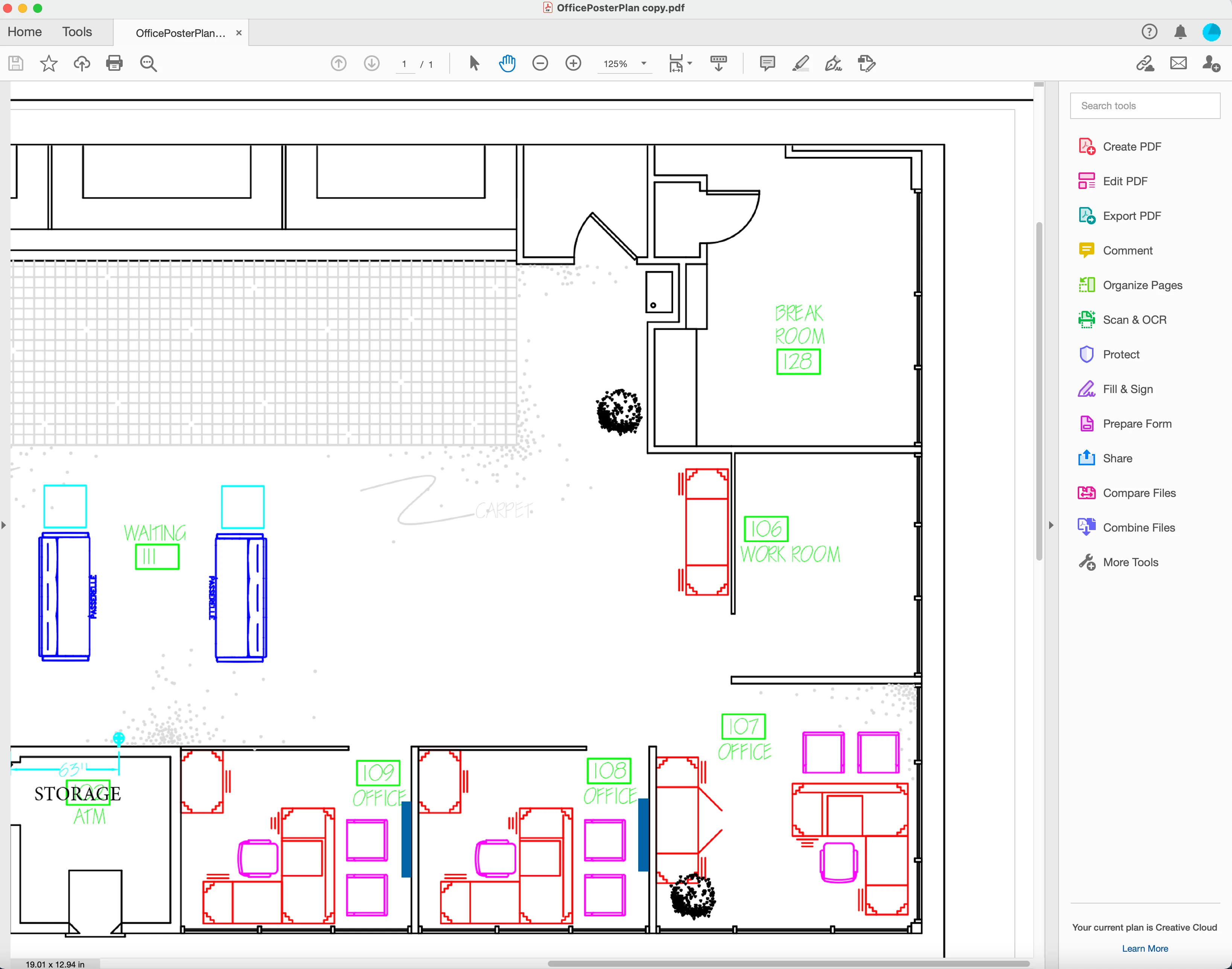1232x969 pixels.
Task: Bookmark file with star icon
Action: 49,64
